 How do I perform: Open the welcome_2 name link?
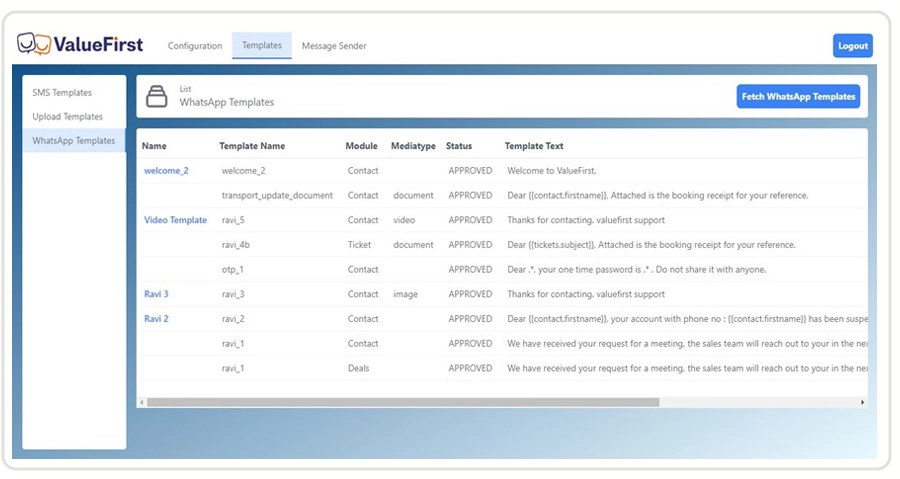point(166,170)
